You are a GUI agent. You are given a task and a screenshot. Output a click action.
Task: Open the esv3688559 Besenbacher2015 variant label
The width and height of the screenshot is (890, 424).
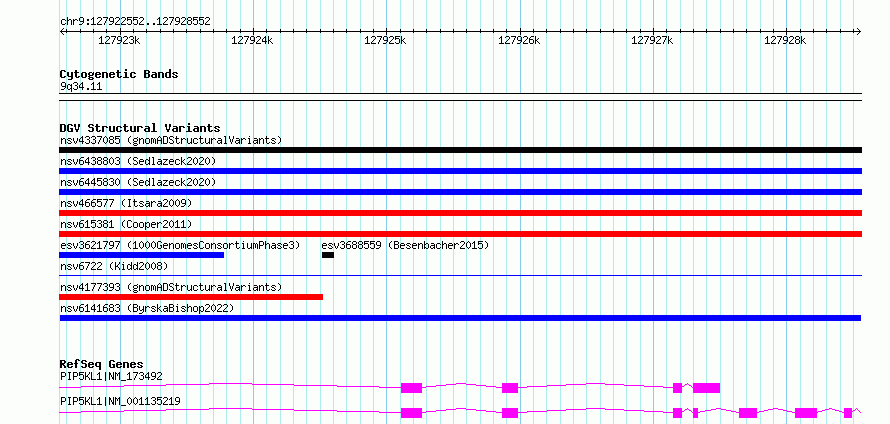(405, 245)
